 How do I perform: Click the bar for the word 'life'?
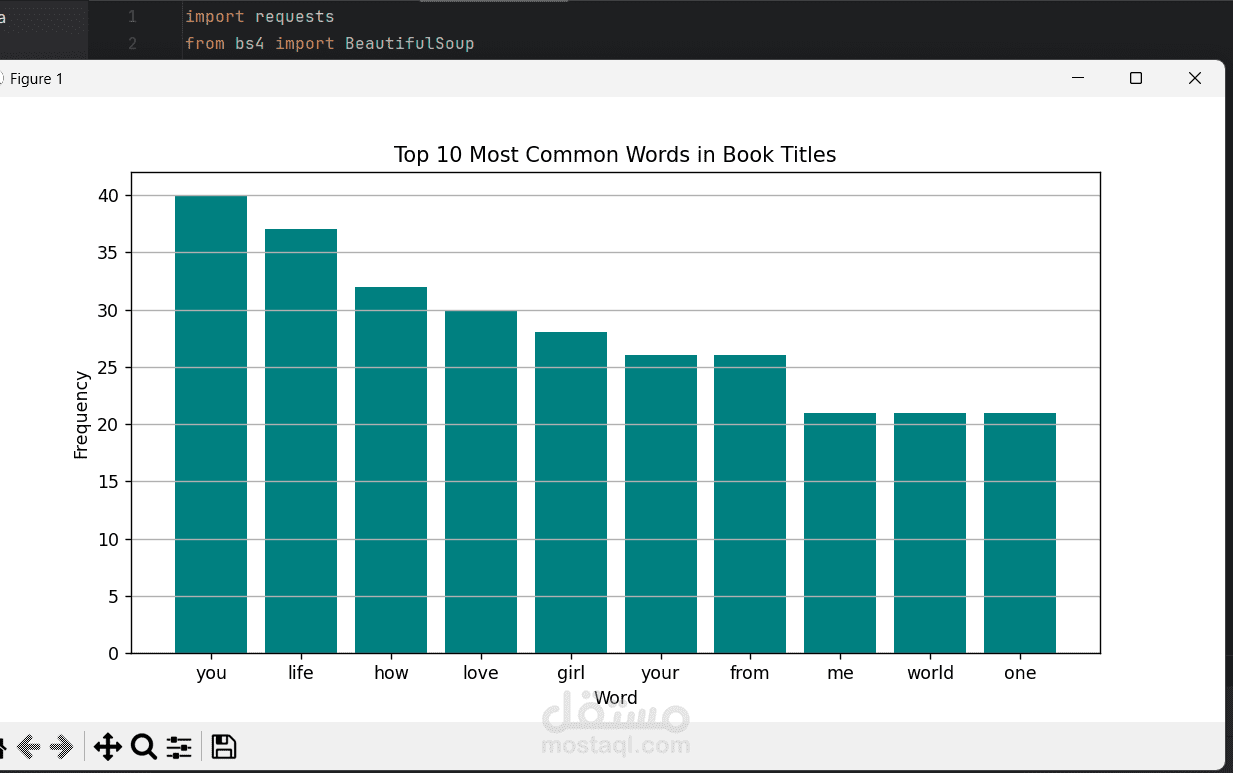(300, 440)
